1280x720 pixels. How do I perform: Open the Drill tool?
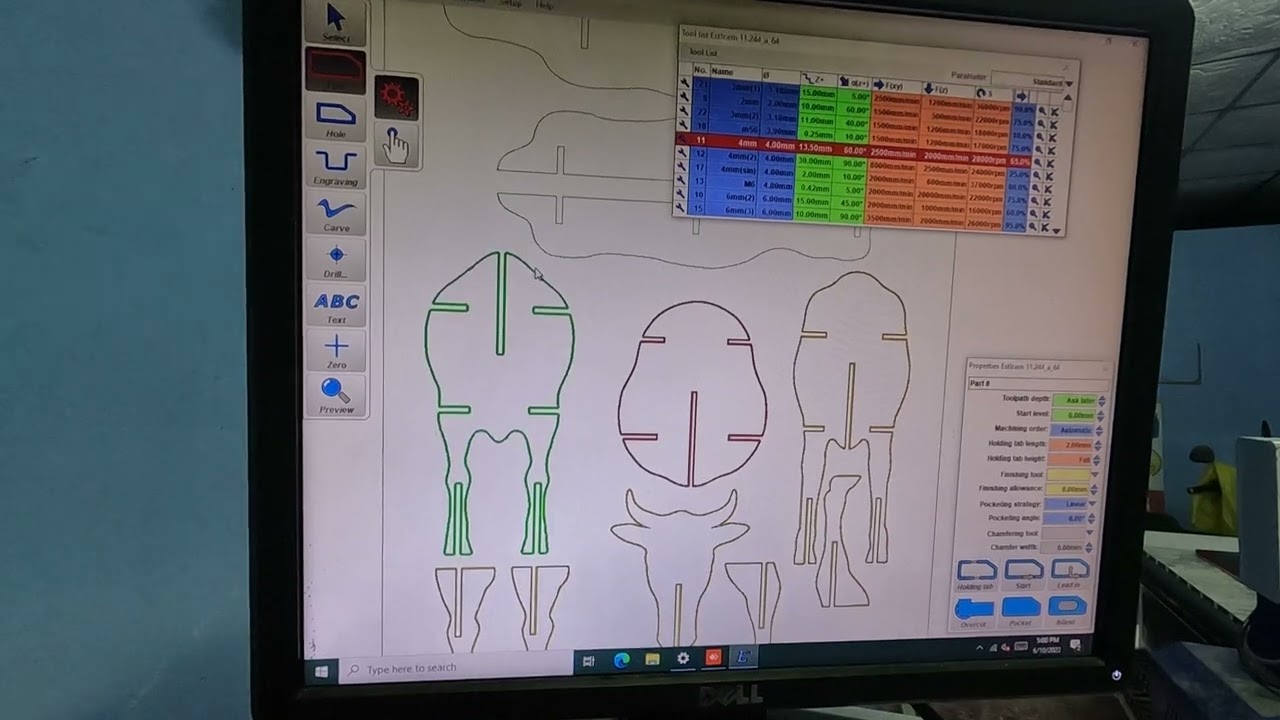336,259
